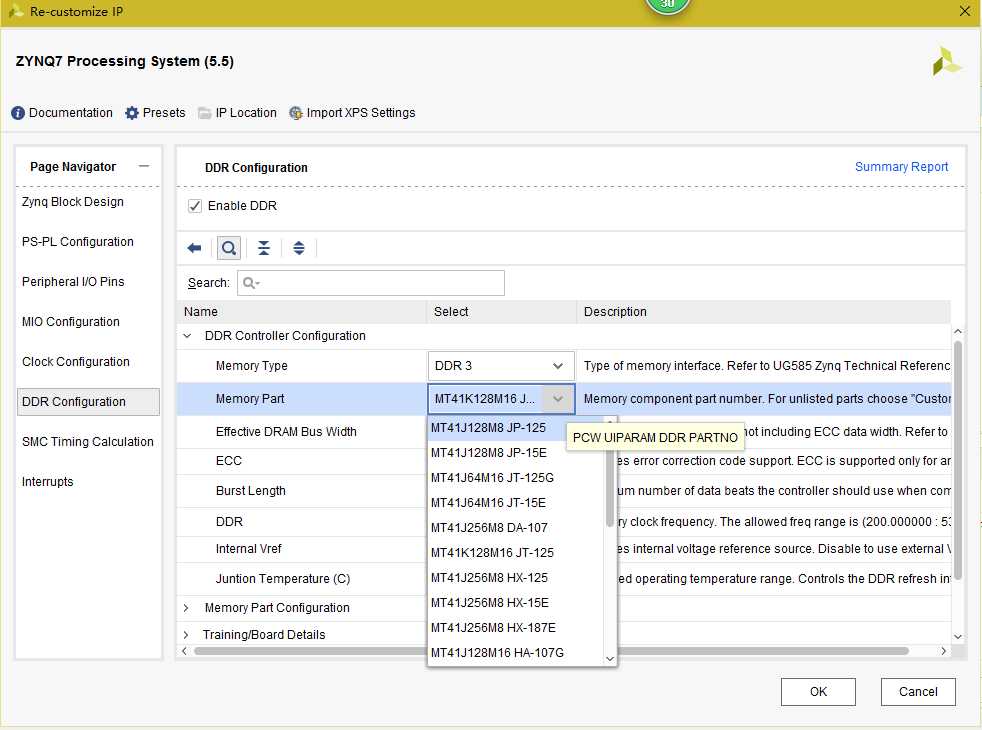Image resolution: width=982 pixels, height=730 pixels.
Task: Go to Peripheral I/O Pins page
Action: 73,282
